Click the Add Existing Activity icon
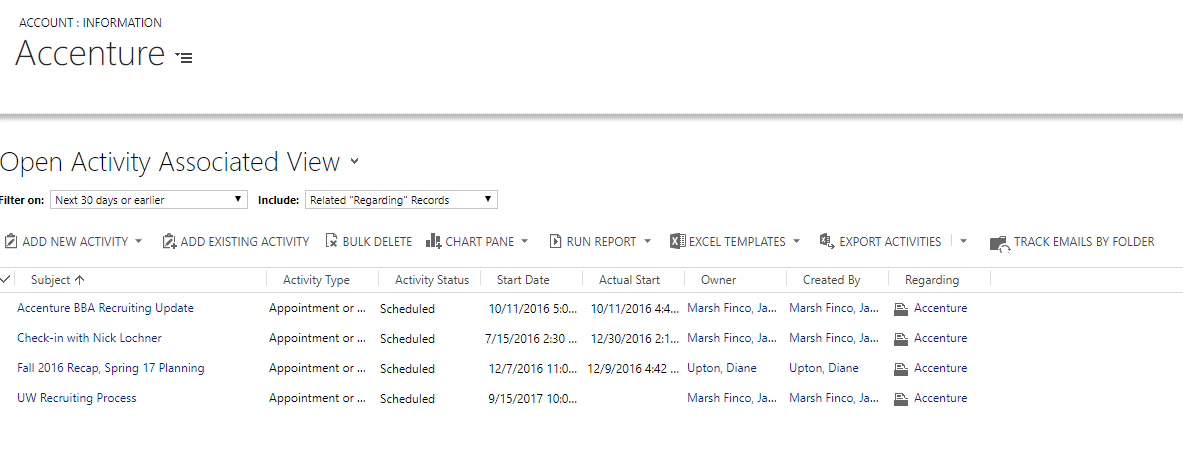 [169, 242]
